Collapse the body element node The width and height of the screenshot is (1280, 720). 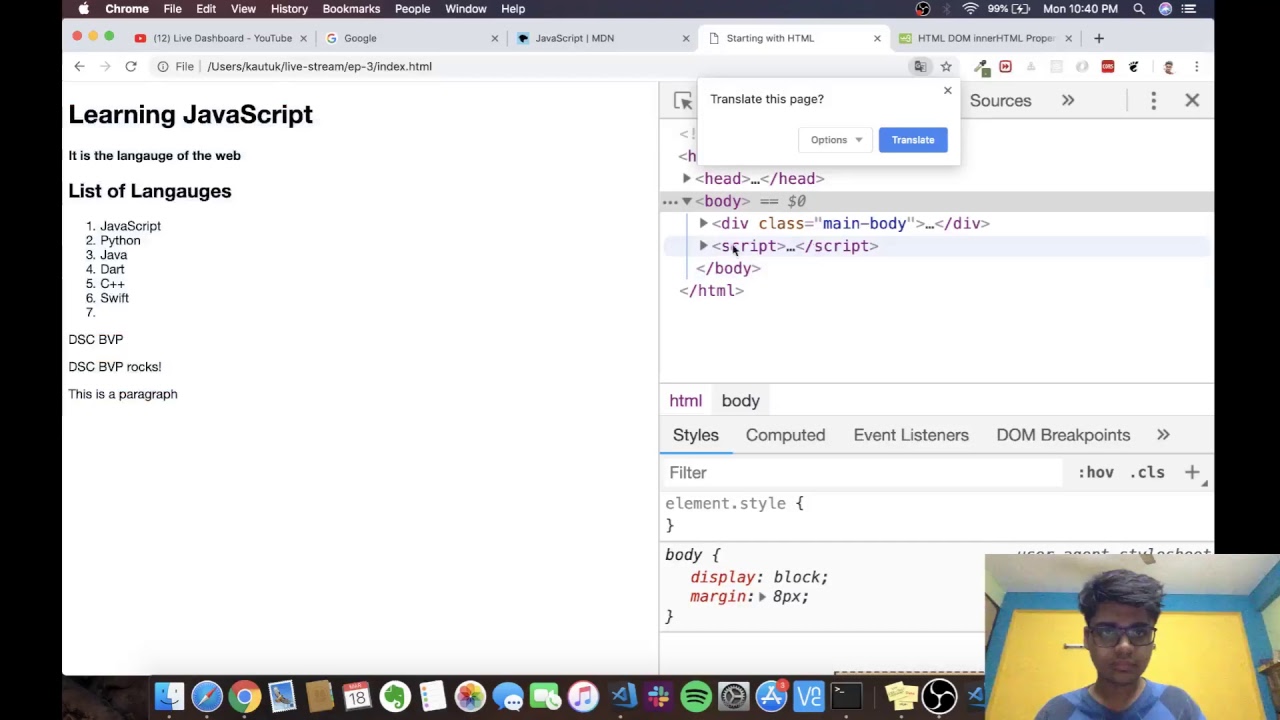687,201
